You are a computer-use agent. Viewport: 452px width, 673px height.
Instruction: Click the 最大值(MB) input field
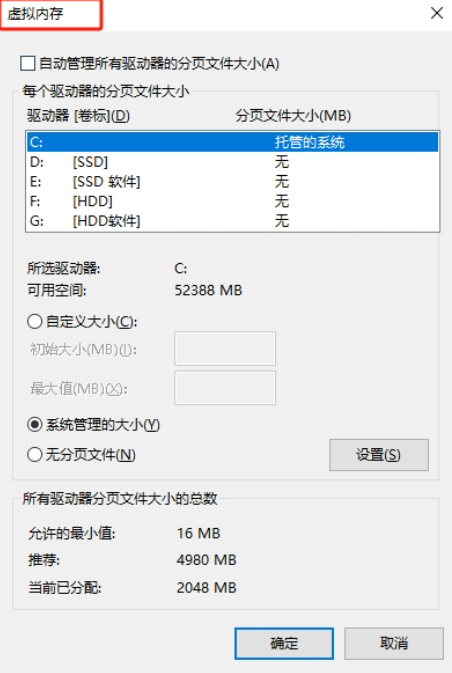coord(225,388)
